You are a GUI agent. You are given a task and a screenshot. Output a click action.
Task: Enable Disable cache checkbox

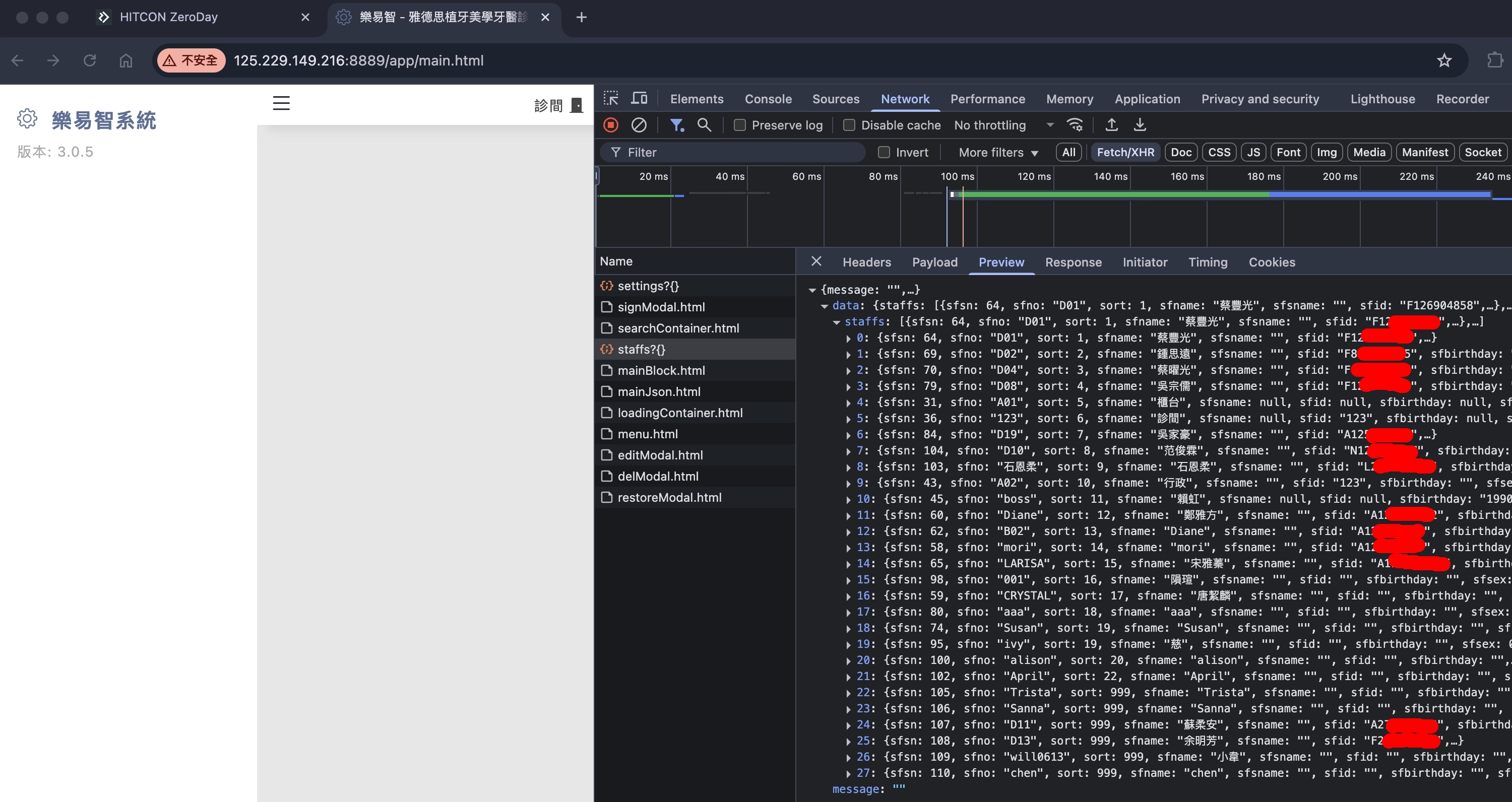pos(849,125)
